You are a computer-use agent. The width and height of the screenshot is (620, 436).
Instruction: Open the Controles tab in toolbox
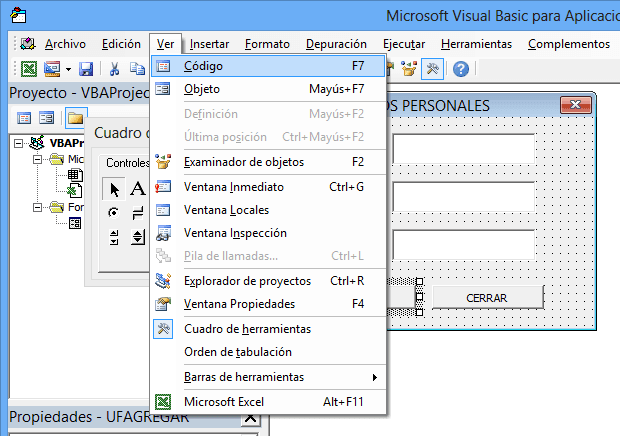[x=127, y=163]
